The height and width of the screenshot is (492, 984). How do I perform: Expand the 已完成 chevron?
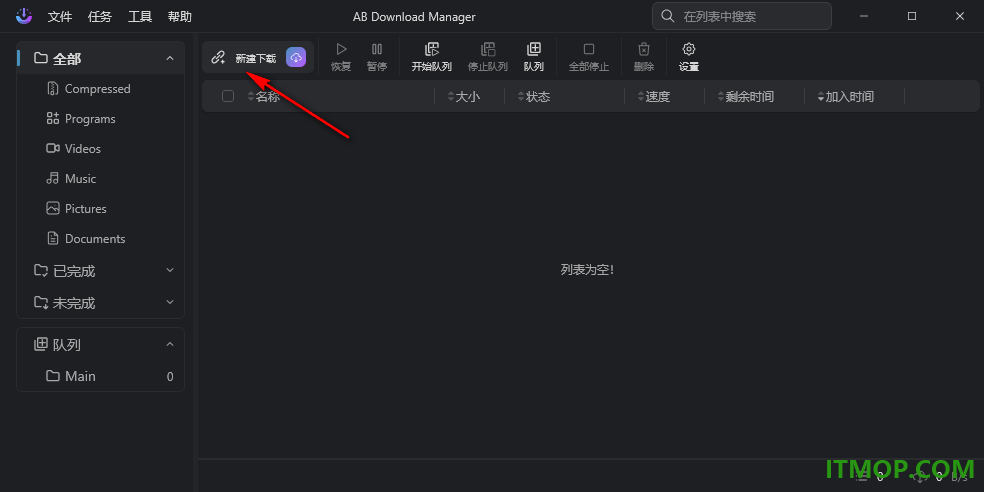(x=169, y=270)
